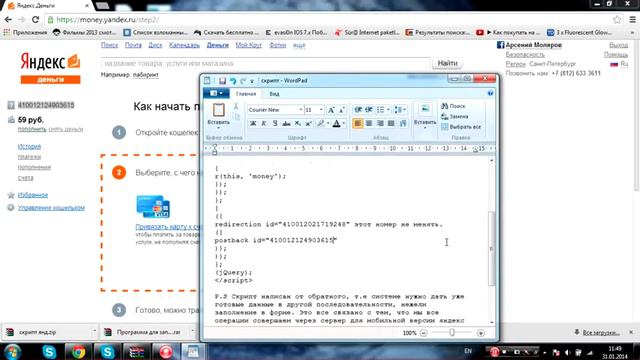Go back in Chrome browser
Image resolution: width=640 pixels, height=360 pixels.
tap(8, 20)
